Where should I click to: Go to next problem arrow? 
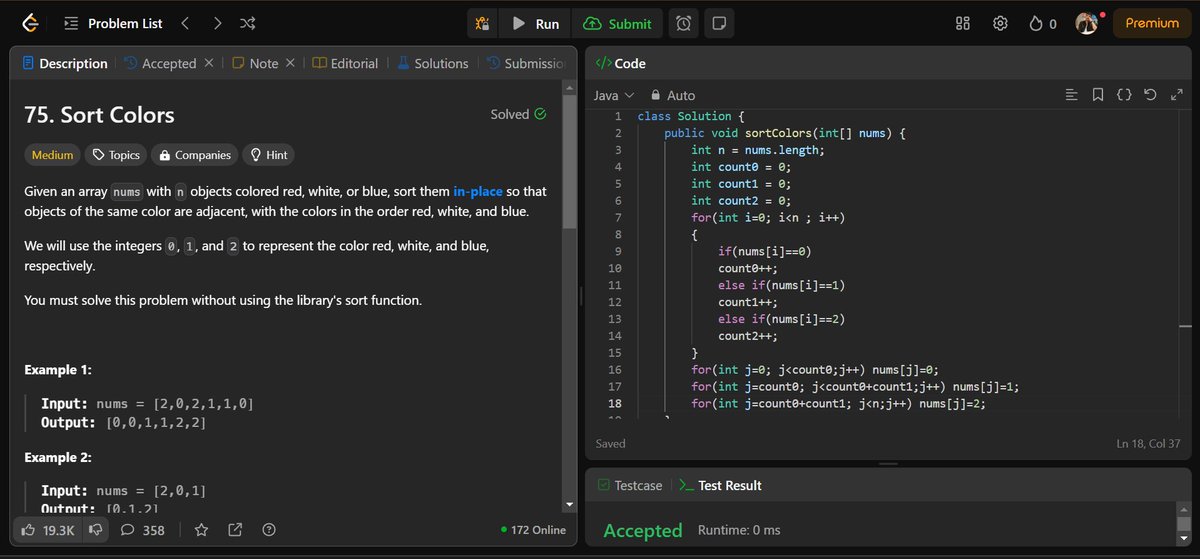point(217,23)
